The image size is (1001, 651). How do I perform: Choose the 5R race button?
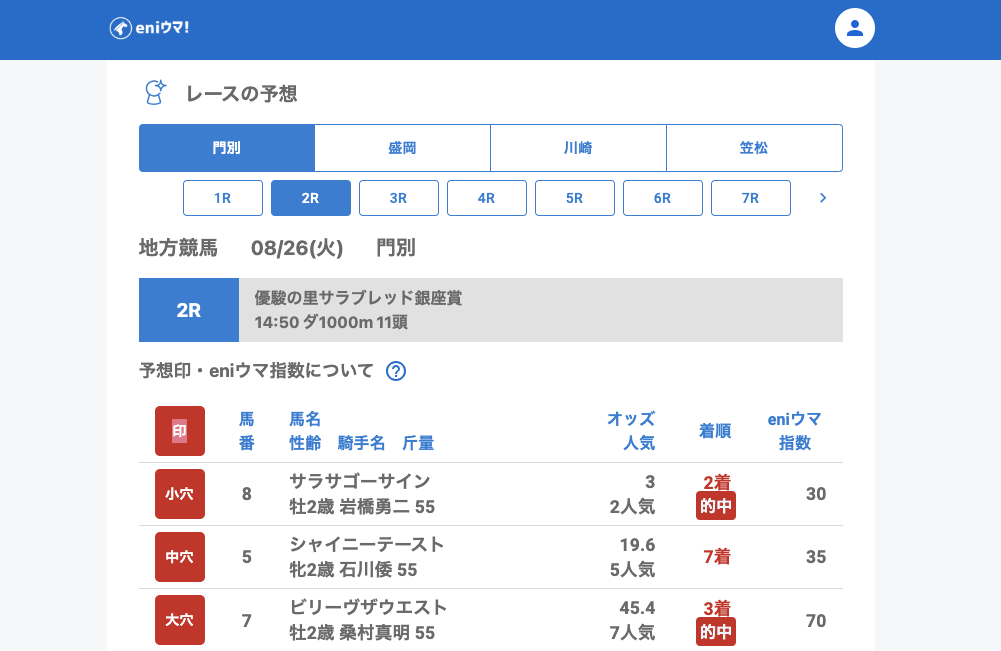coord(575,198)
